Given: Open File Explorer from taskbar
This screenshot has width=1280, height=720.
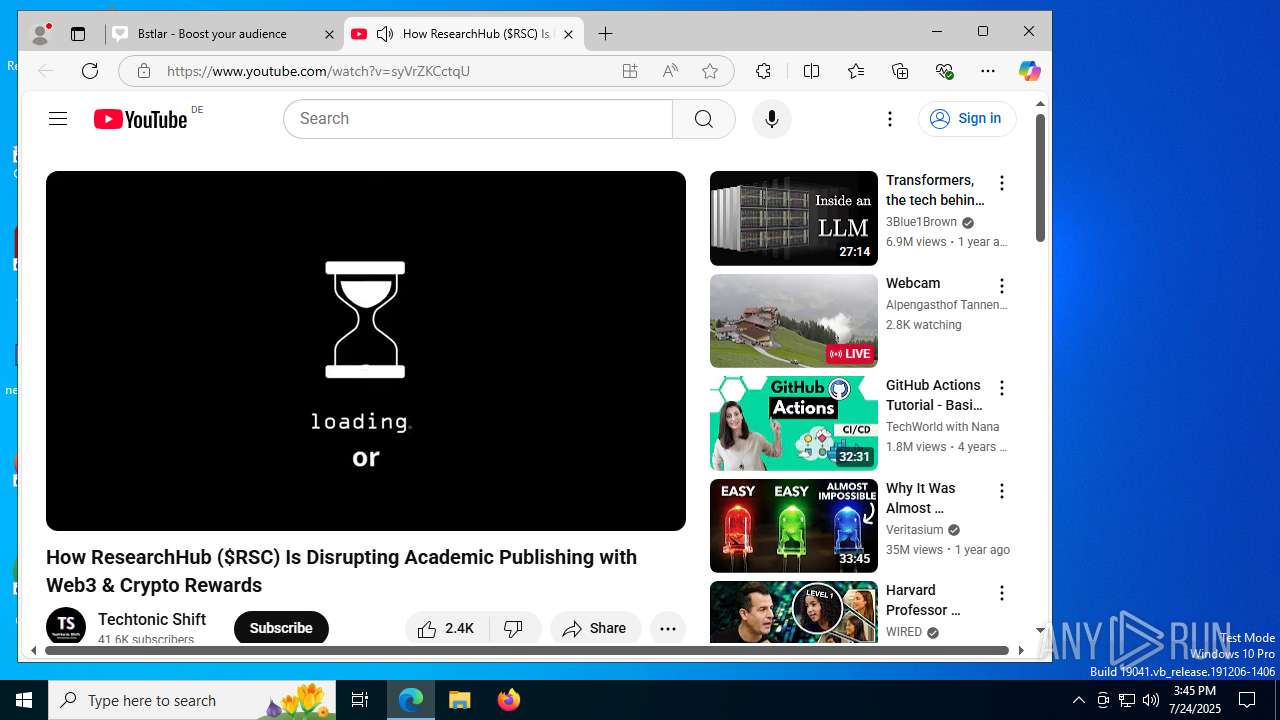Looking at the screenshot, I should (x=460, y=700).
